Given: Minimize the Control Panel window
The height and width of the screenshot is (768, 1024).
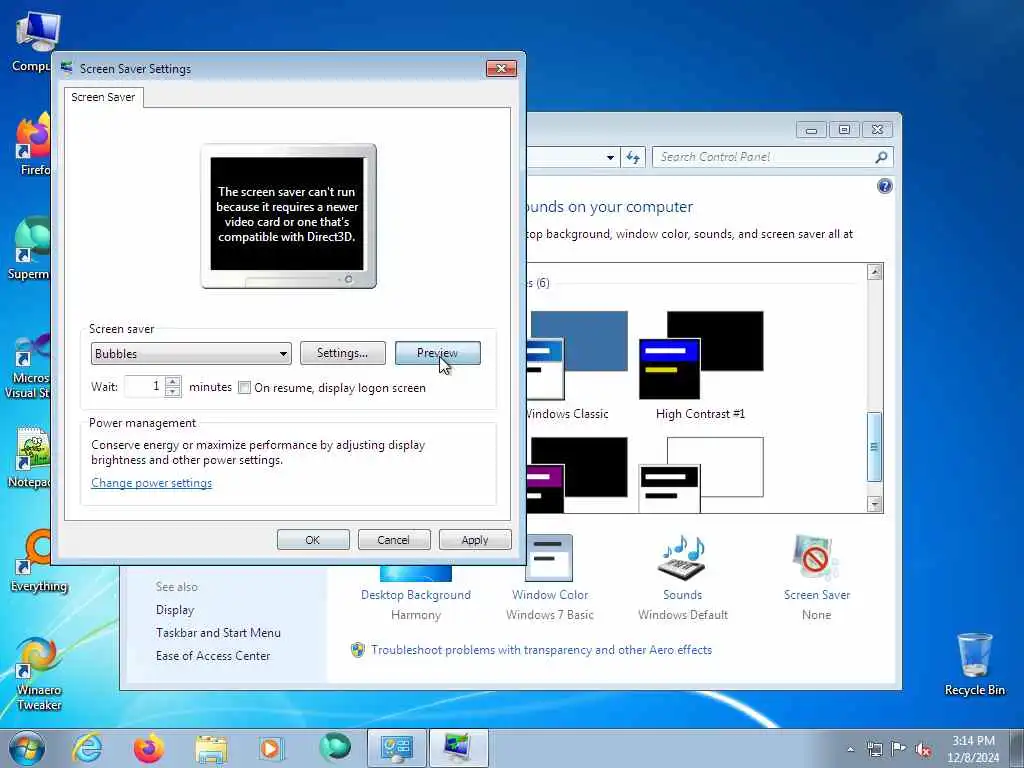Looking at the screenshot, I should [811, 130].
